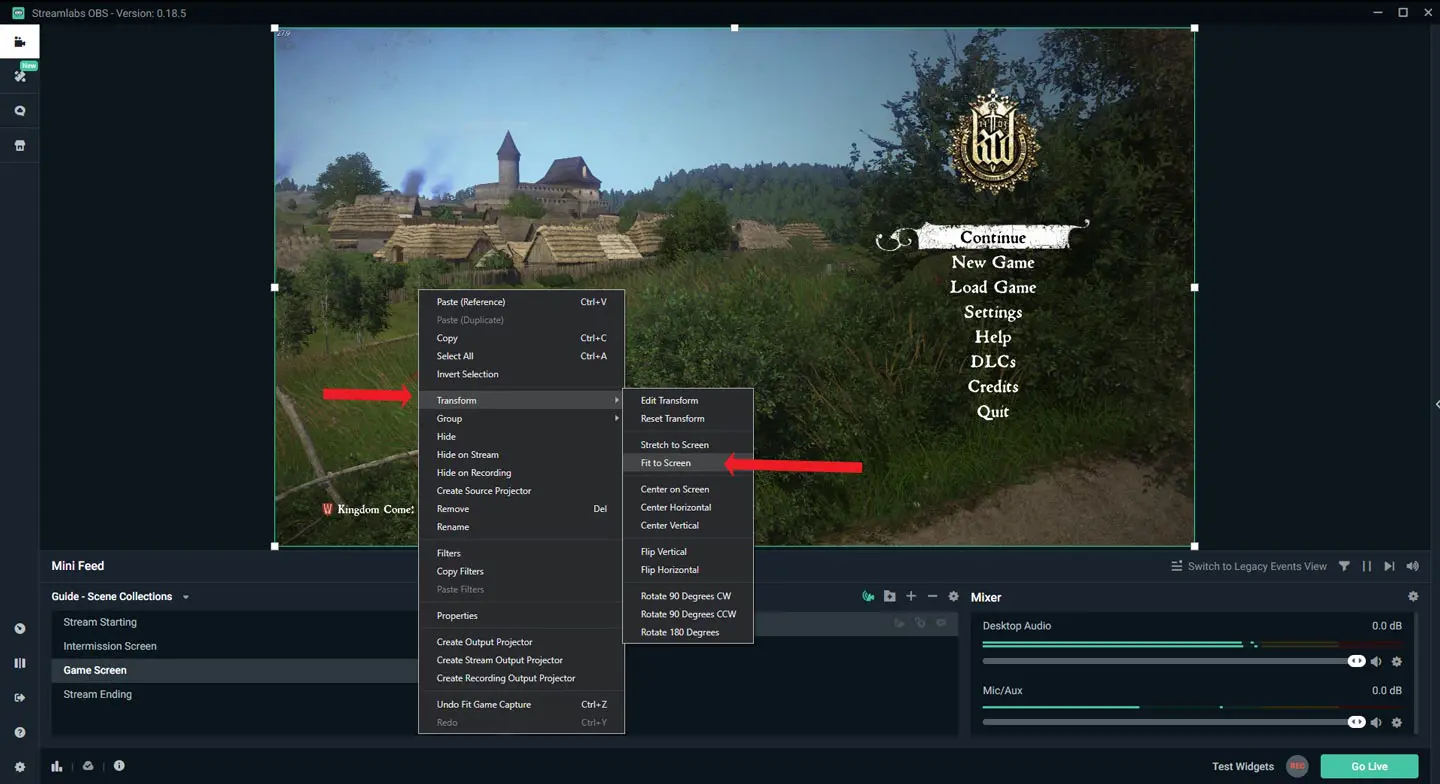Viewport: 1440px width, 784px height.
Task: Open the Editor tab in sidebar
Action: coord(19,42)
